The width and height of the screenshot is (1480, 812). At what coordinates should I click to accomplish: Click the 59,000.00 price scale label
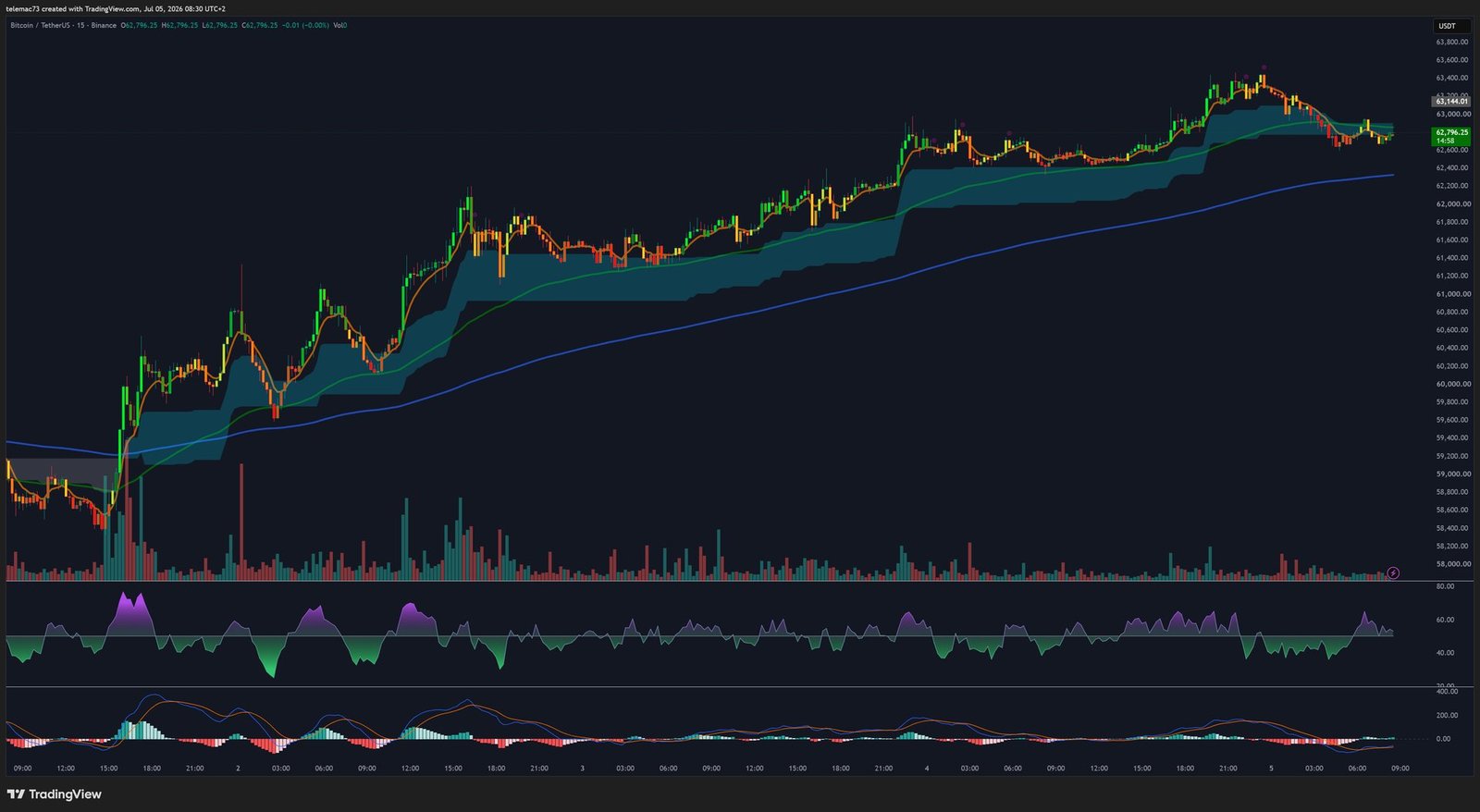(x=1452, y=474)
